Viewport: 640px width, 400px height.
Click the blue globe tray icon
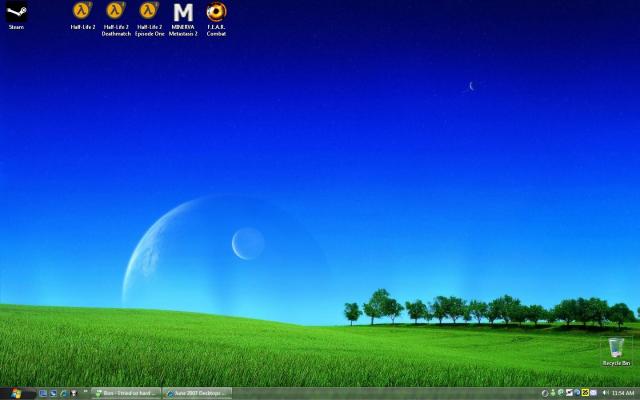[x=577, y=393]
